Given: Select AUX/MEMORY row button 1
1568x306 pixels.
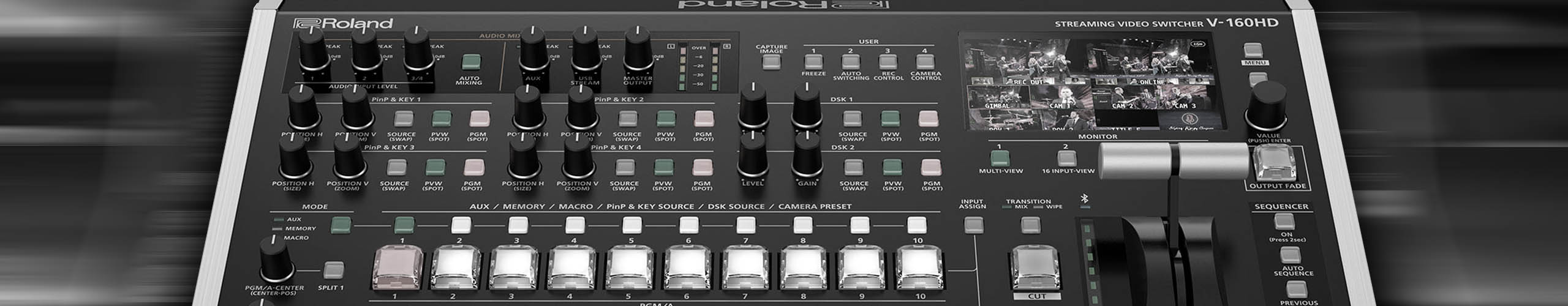Looking at the screenshot, I should 403,225.
